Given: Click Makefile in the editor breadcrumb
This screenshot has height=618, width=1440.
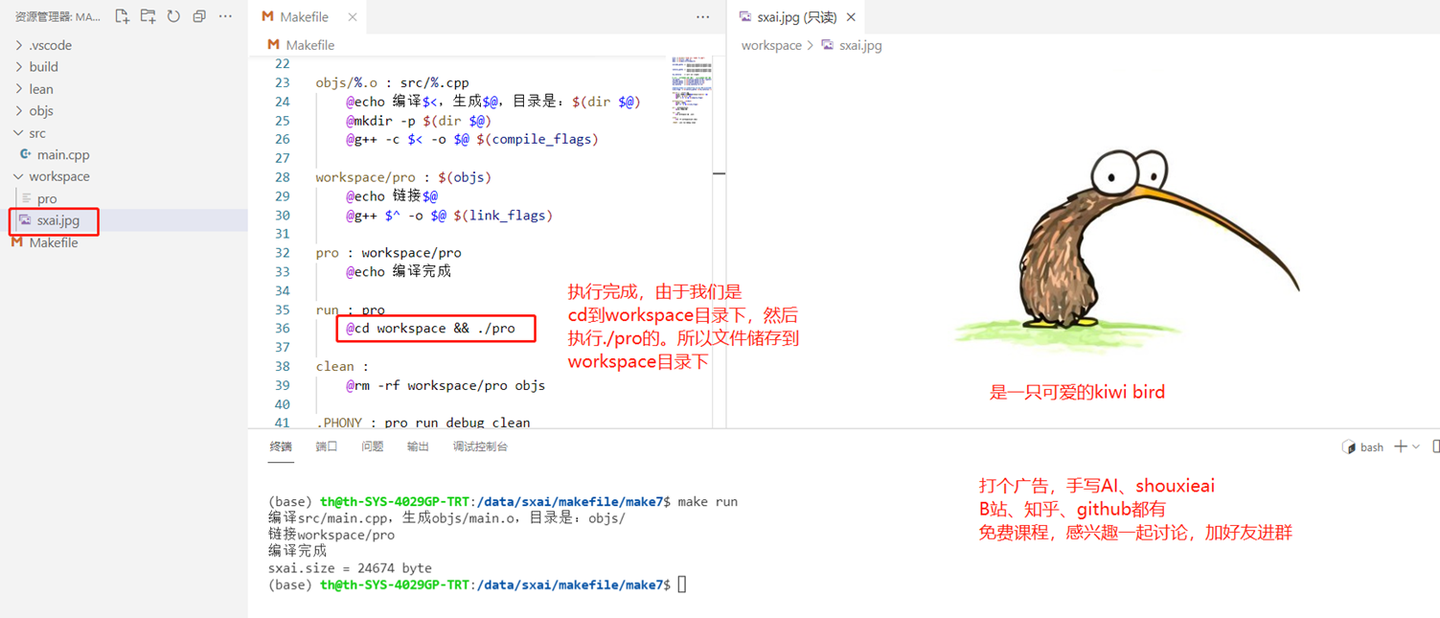Looking at the screenshot, I should (310, 45).
